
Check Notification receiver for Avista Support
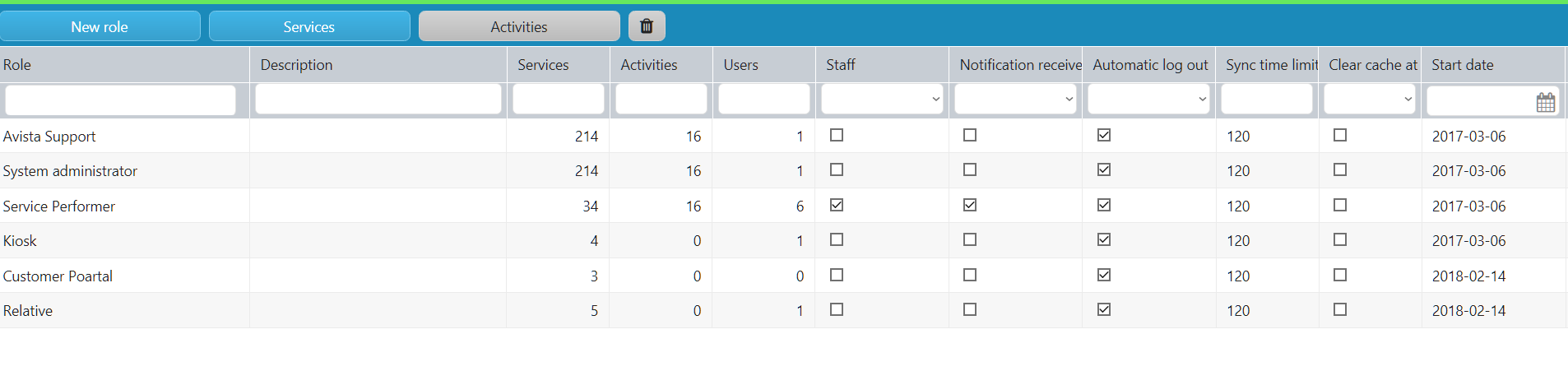(970, 135)
